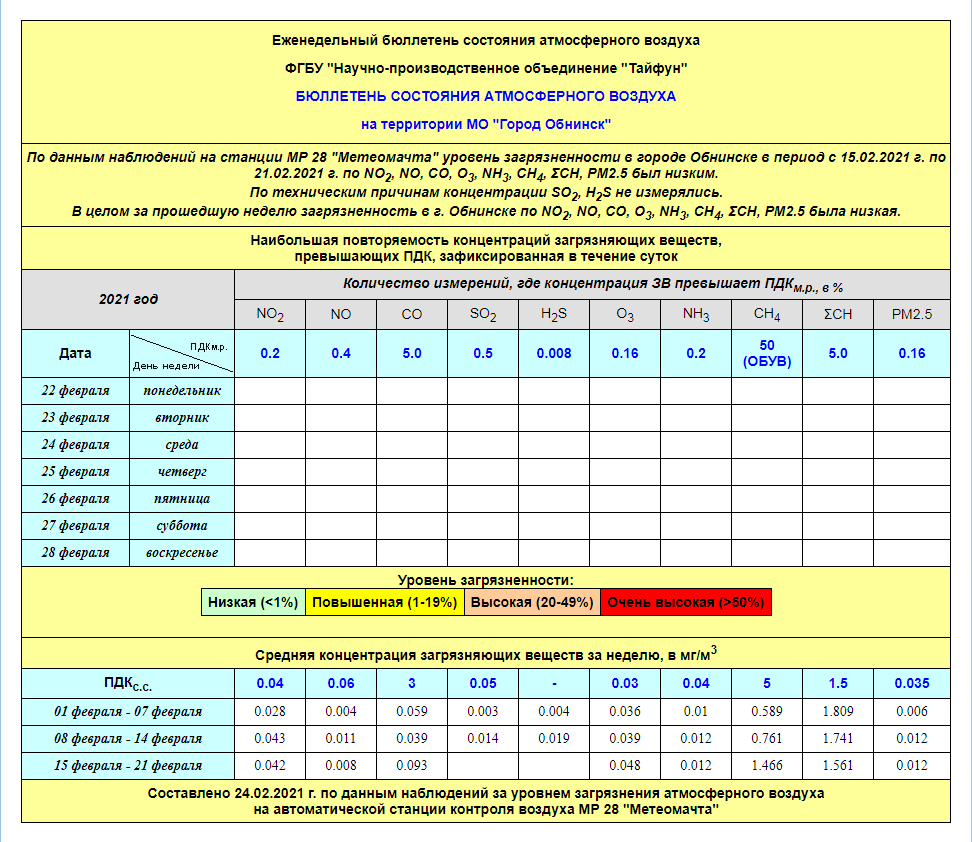Click the "воскресенье" weekday cell
Viewport: 972px width, 842px height.
pyautogui.click(x=182, y=552)
